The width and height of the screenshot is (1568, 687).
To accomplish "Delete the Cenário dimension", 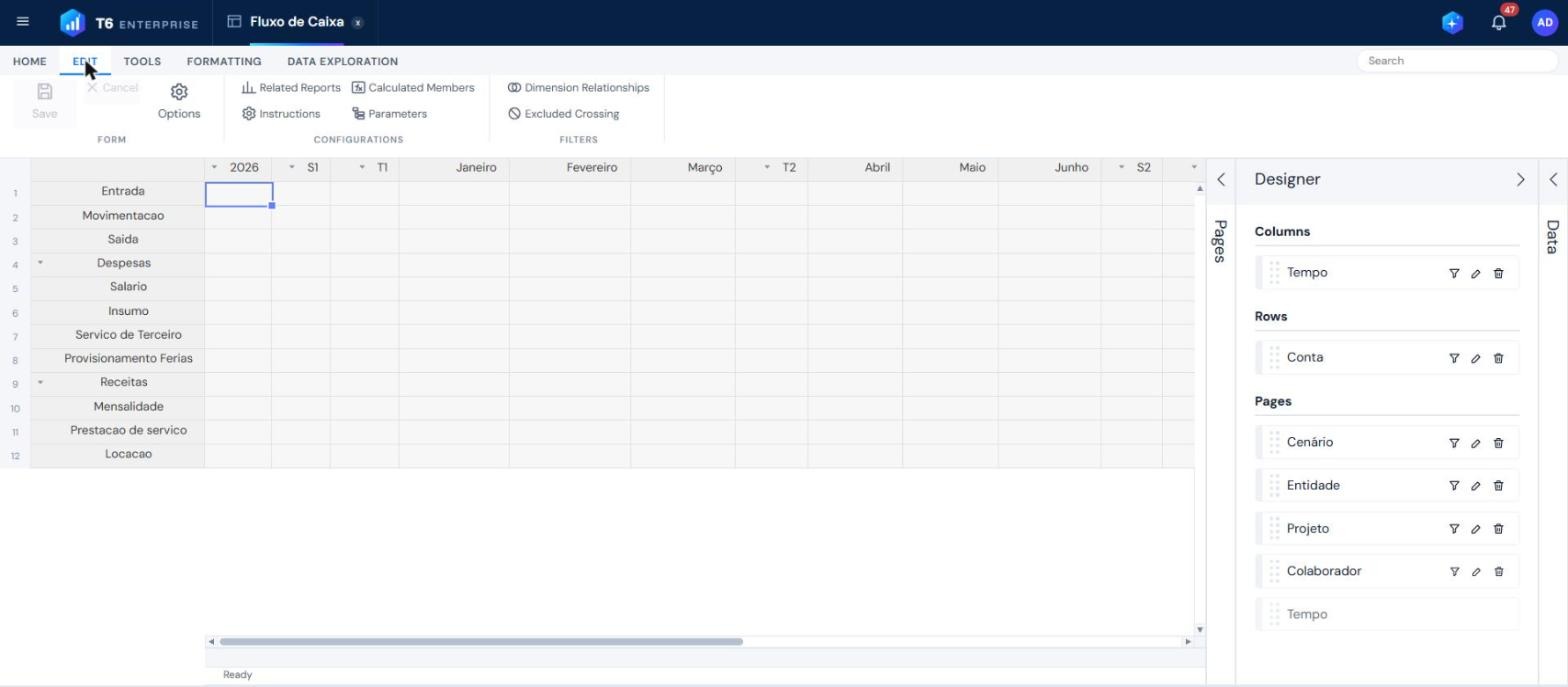I will coord(1498,443).
